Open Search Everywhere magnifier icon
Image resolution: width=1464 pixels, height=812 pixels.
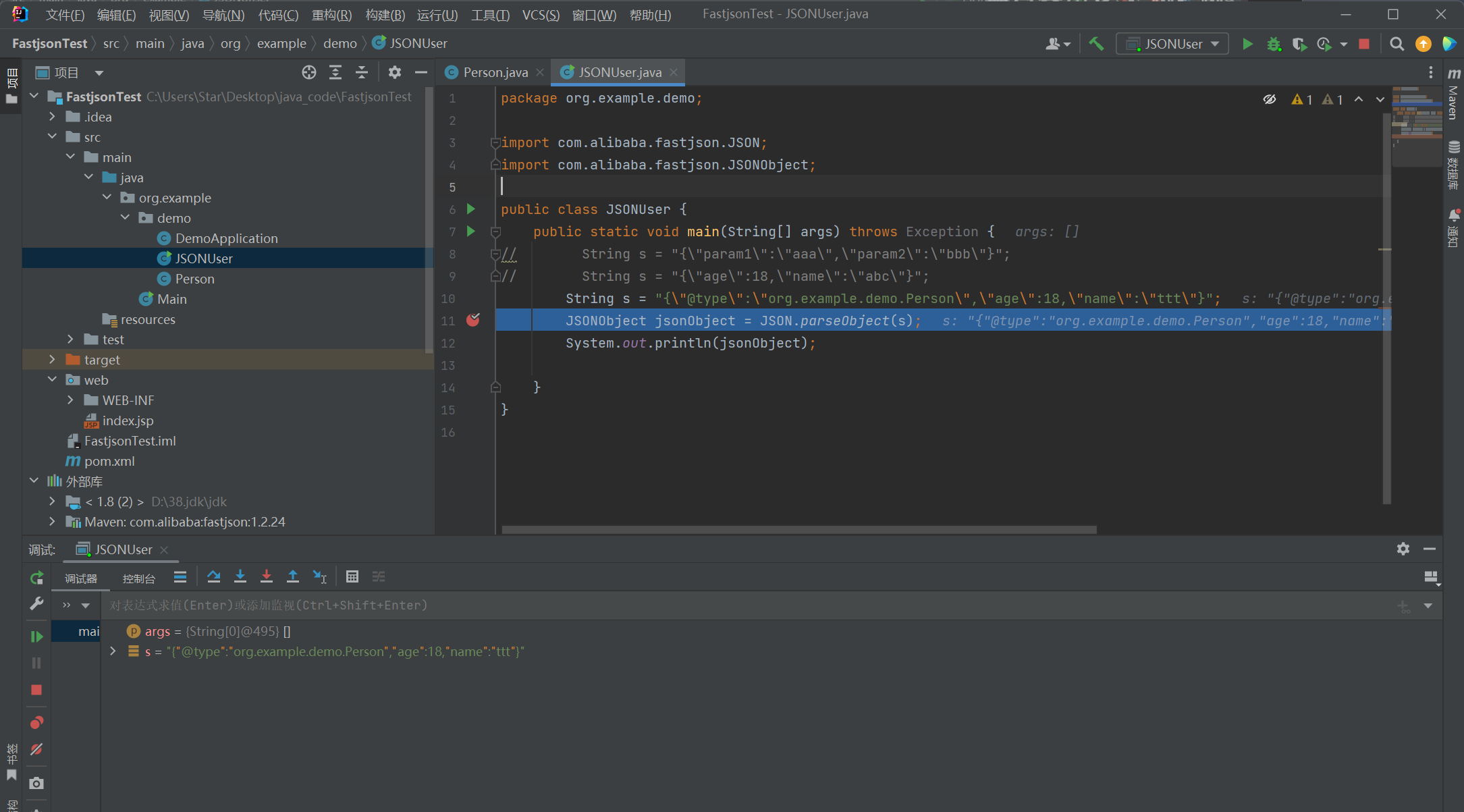1397,44
